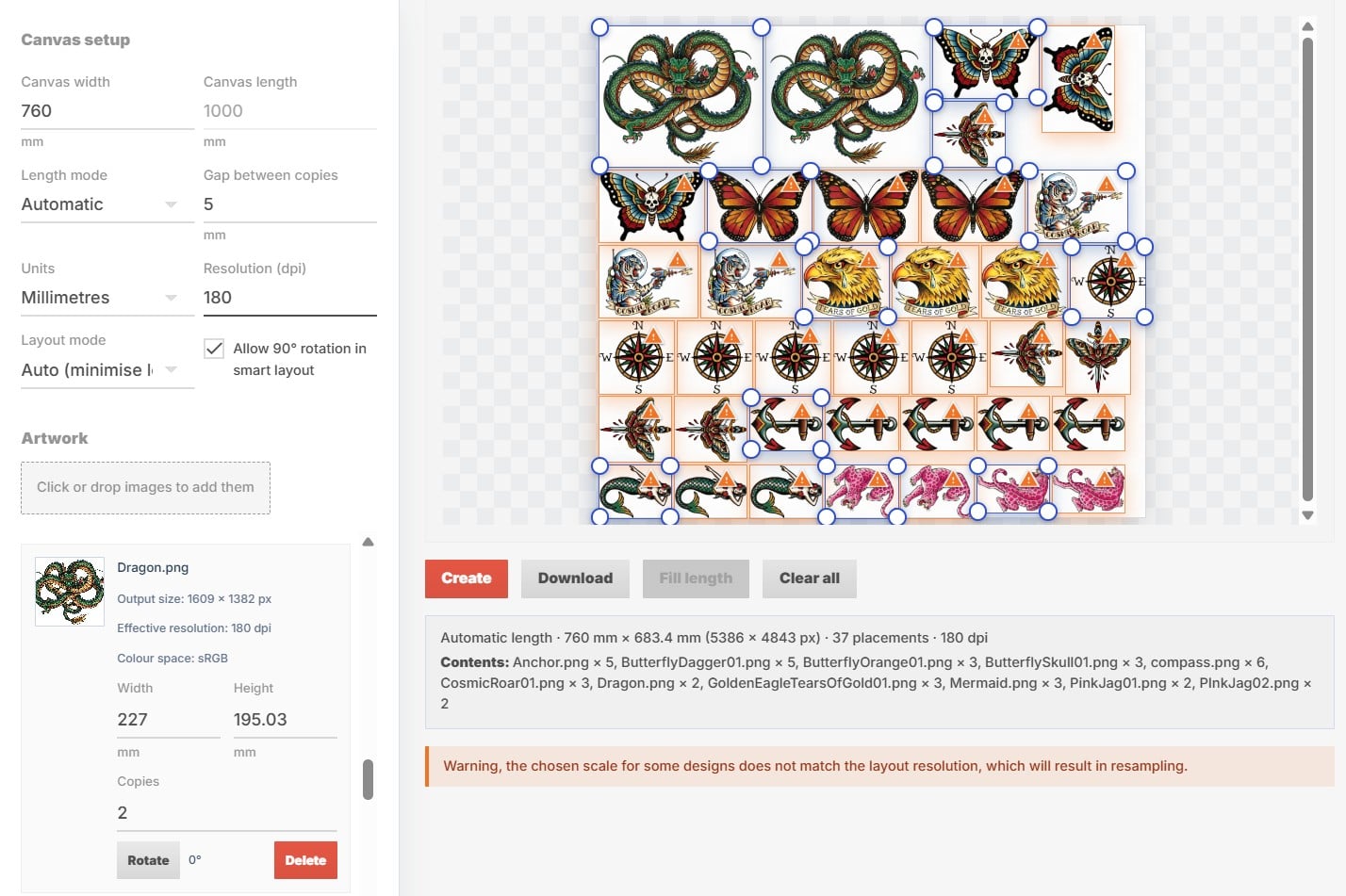Select the first pink jaguar artwork
The width and height of the screenshot is (1346, 896).
pos(862,491)
